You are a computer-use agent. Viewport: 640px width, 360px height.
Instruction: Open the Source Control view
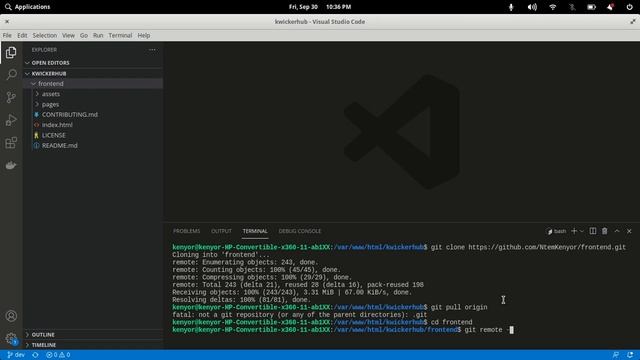[11, 97]
